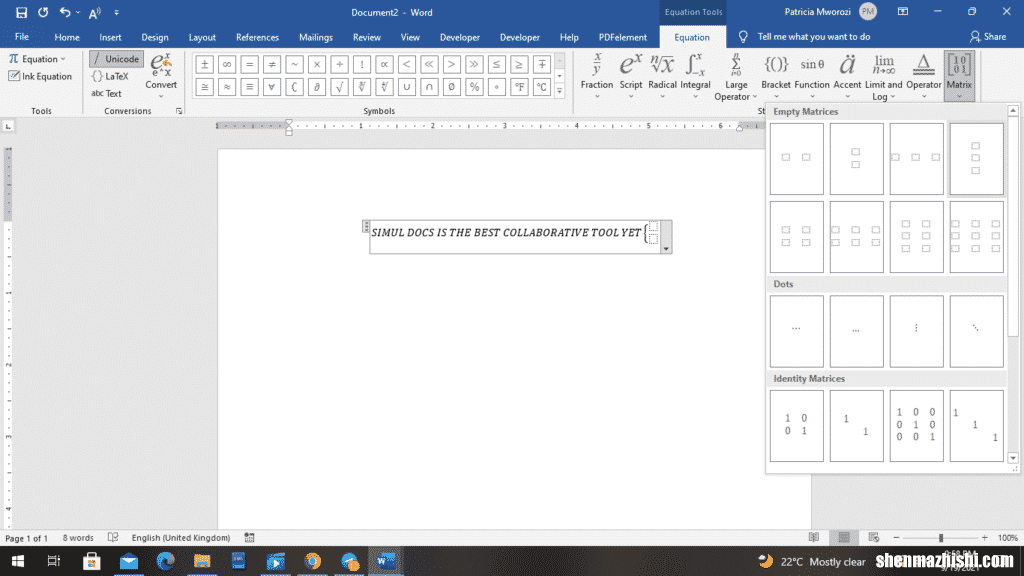Image resolution: width=1024 pixels, height=576 pixels.
Task: Click the Save icon in the title bar
Action: click(x=21, y=12)
